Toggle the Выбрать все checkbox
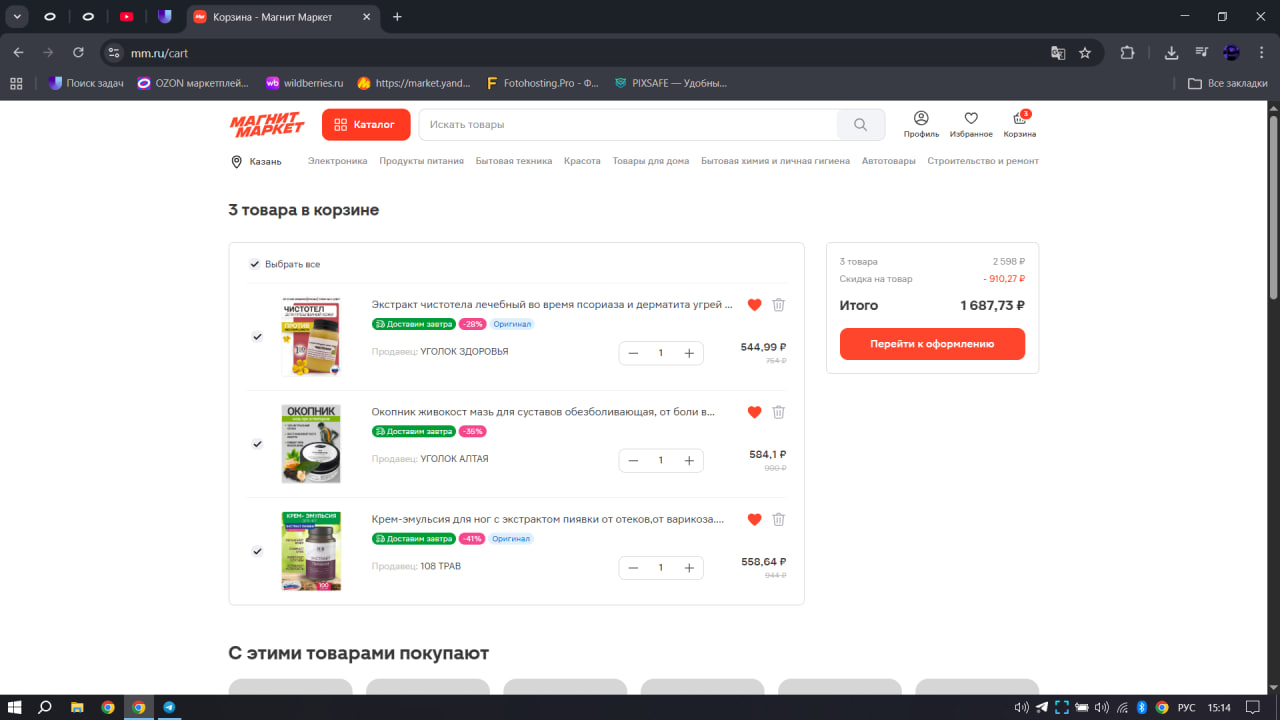Image resolution: width=1280 pixels, height=720 pixels. (x=255, y=264)
